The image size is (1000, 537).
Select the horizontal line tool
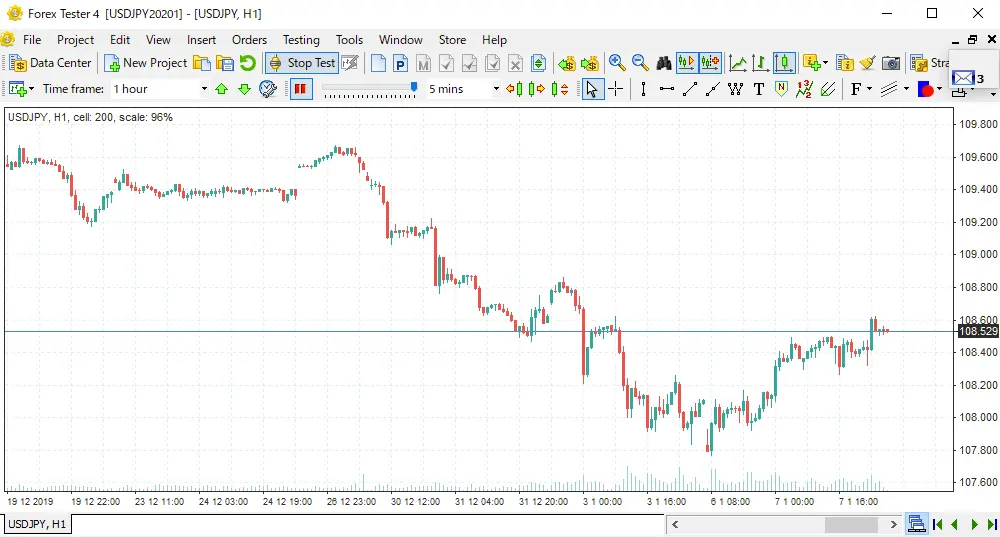click(x=666, y=89)
